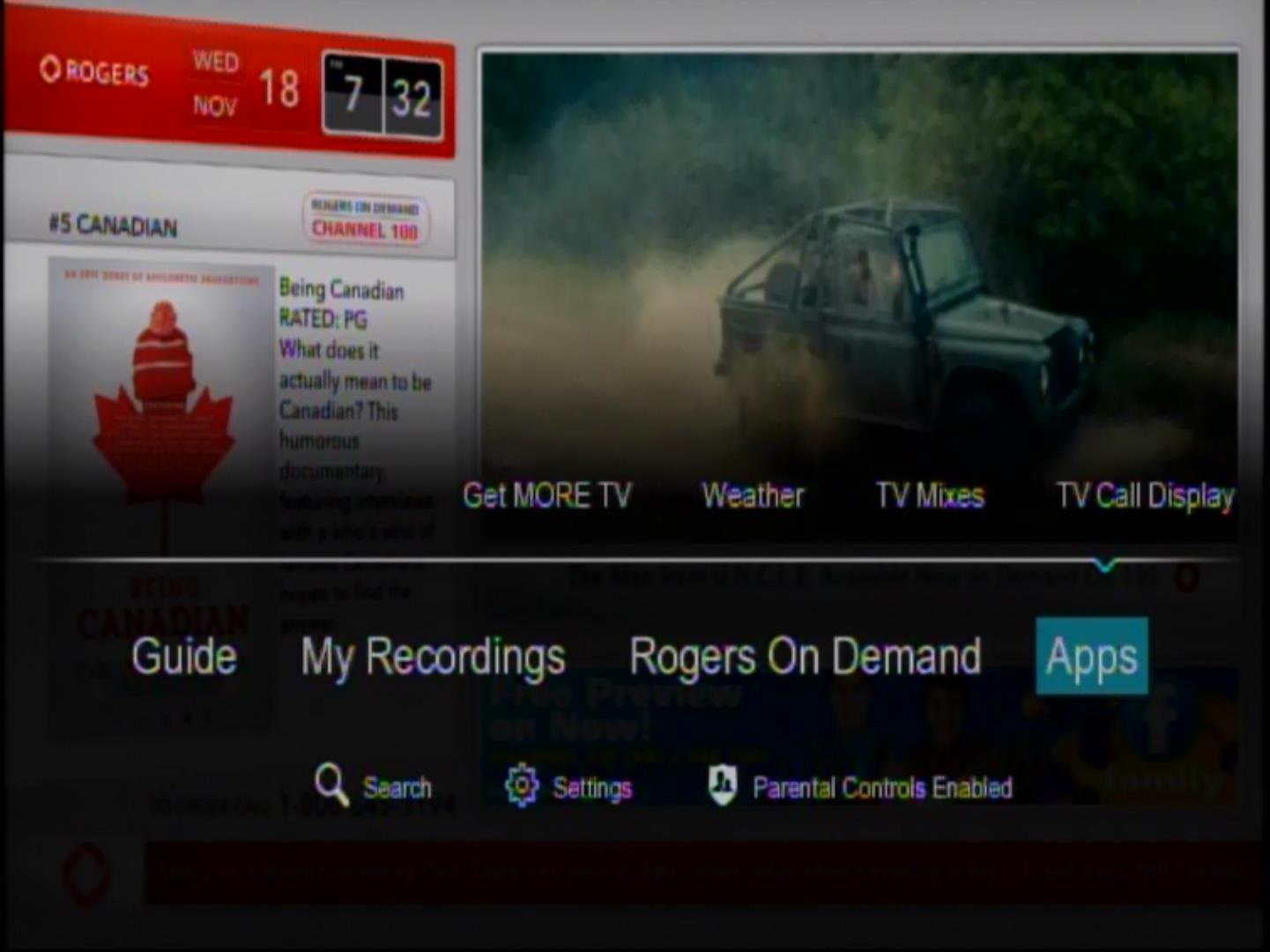Click the red circle icon under the video

point(1186,578)
